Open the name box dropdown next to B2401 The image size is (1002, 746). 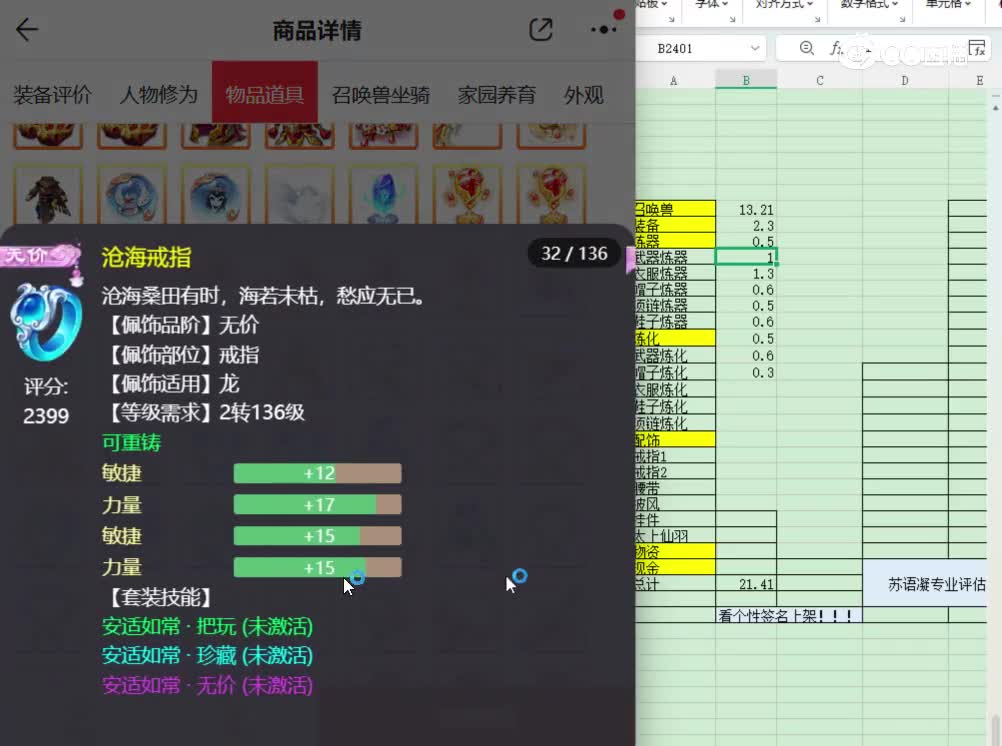[755, 48]
